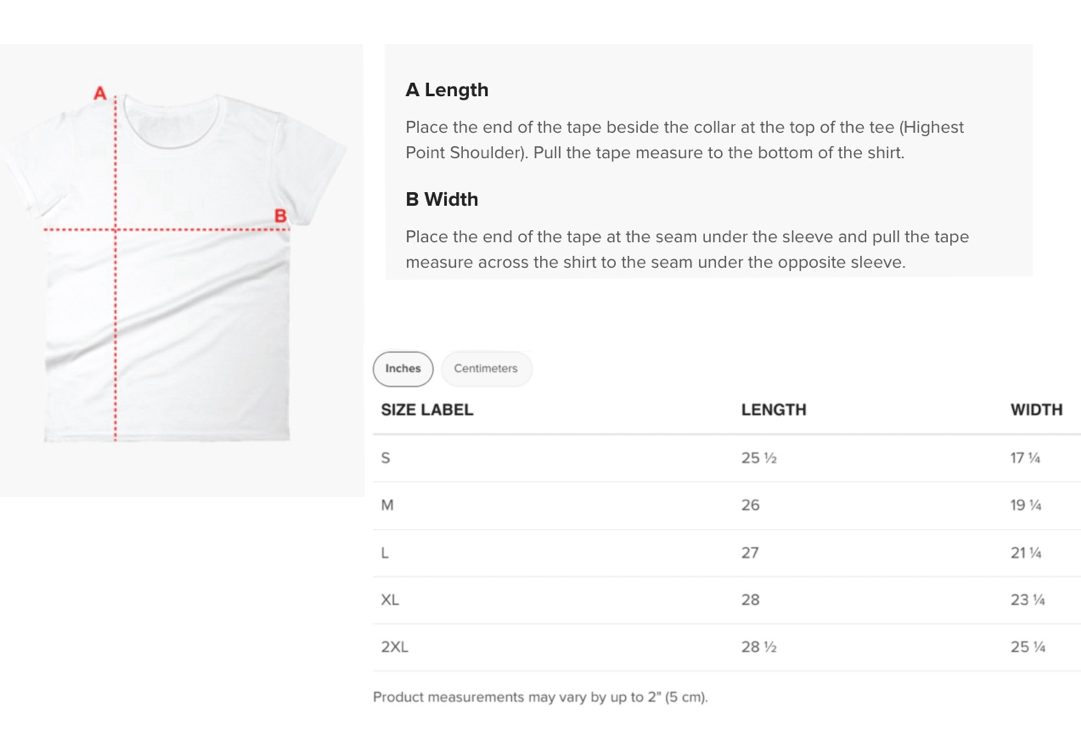Click the A Length heading
This screenshot has width=1081, height=737.
(447, 90)
